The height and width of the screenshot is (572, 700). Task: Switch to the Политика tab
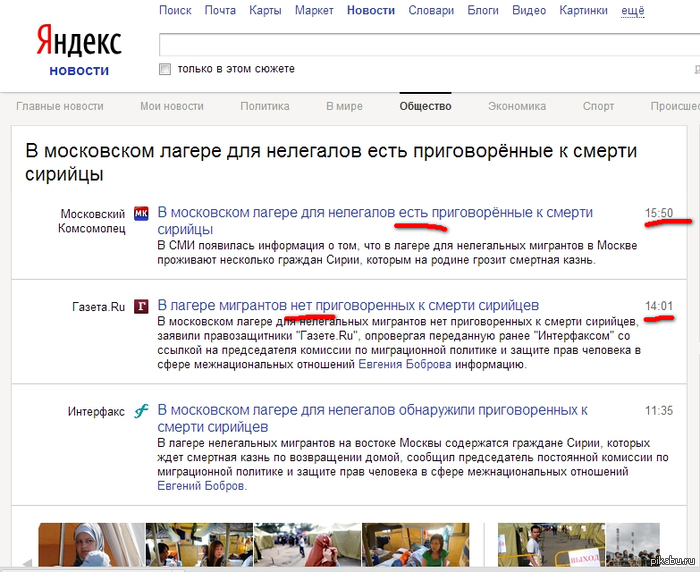click(264, 106)
